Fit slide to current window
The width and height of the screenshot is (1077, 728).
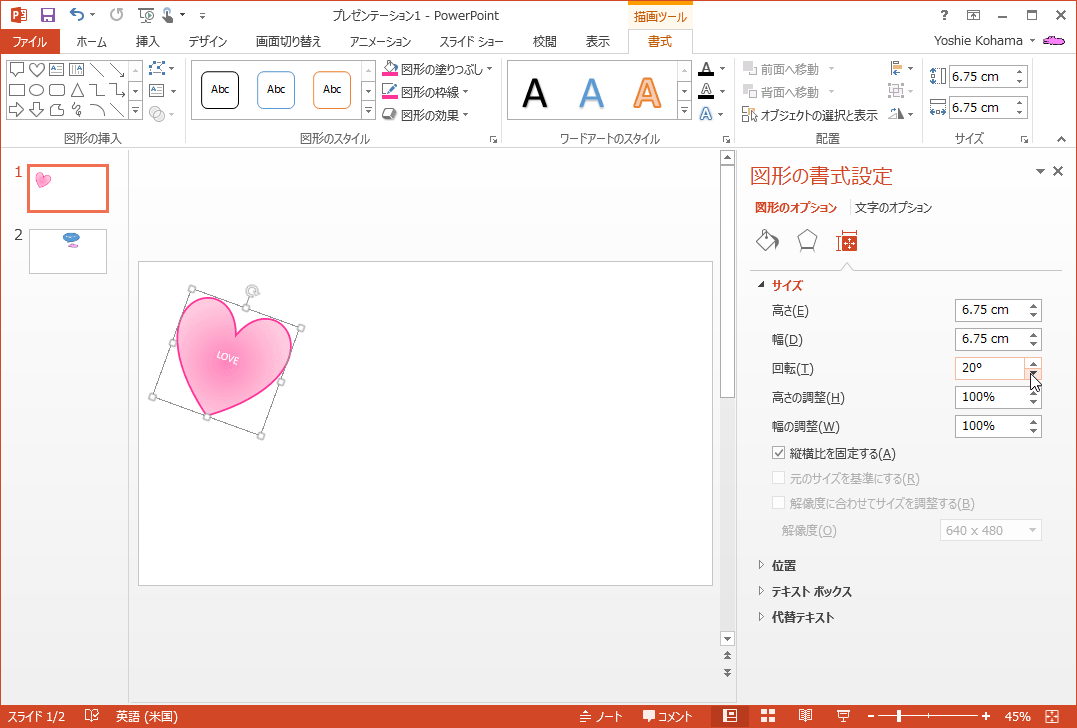[x=1052, y=716]
